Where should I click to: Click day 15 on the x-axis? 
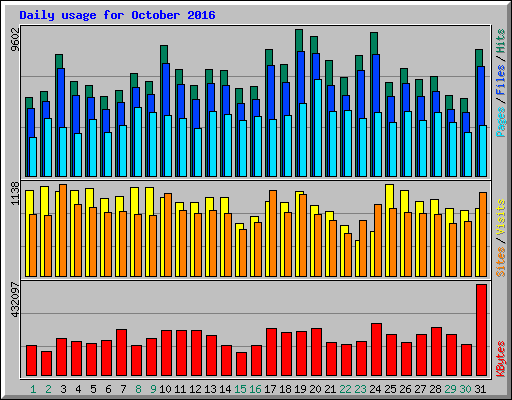[240, 389]
